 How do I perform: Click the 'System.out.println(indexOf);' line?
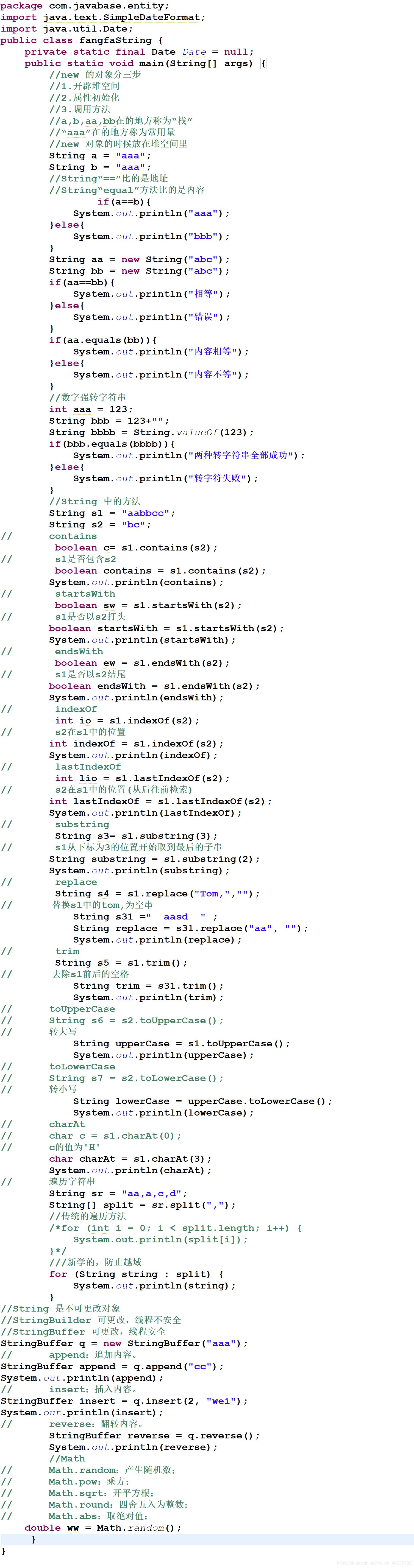click(133, 755)
